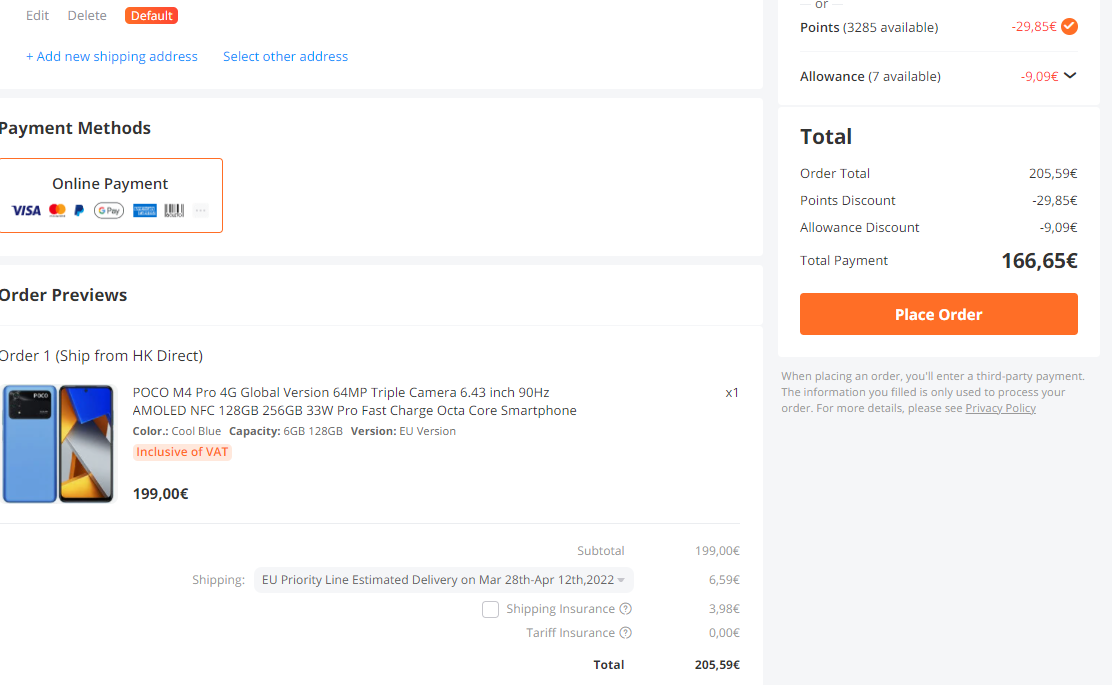Click the Place Order button

coord(939,314)
